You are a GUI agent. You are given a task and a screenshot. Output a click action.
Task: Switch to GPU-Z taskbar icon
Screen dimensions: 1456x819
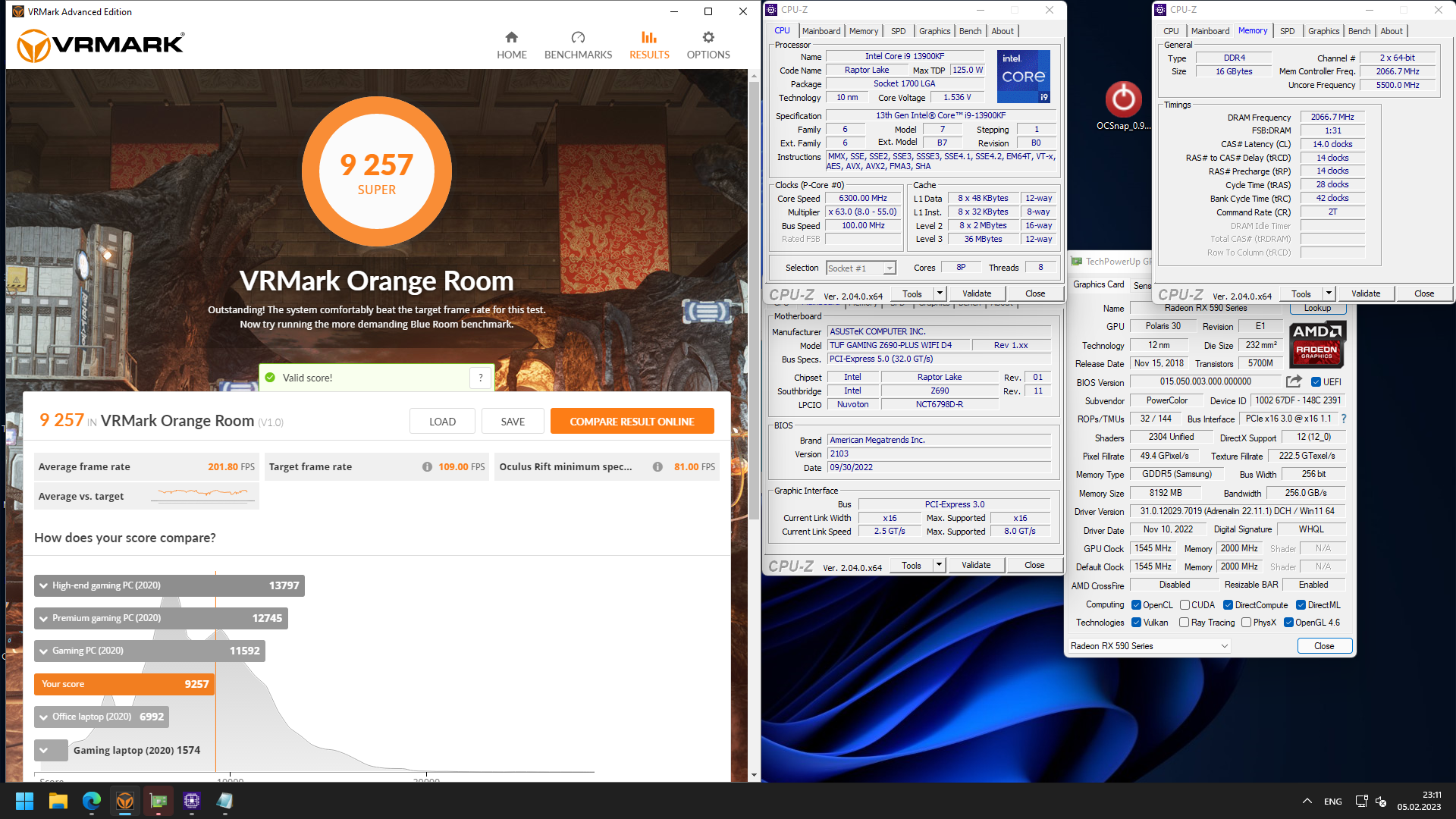158,801
